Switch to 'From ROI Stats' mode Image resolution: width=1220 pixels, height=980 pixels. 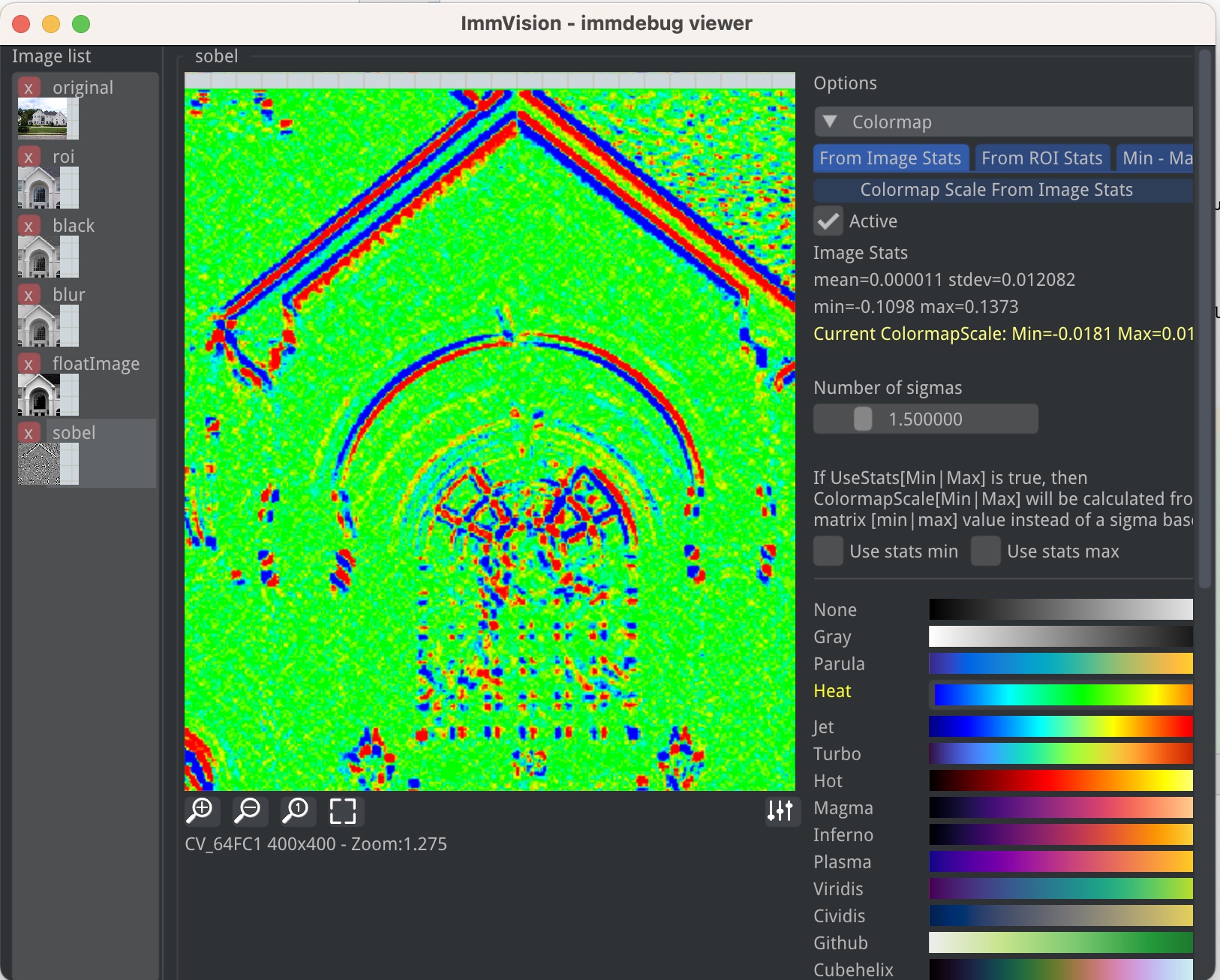[x=1042, y=158]
